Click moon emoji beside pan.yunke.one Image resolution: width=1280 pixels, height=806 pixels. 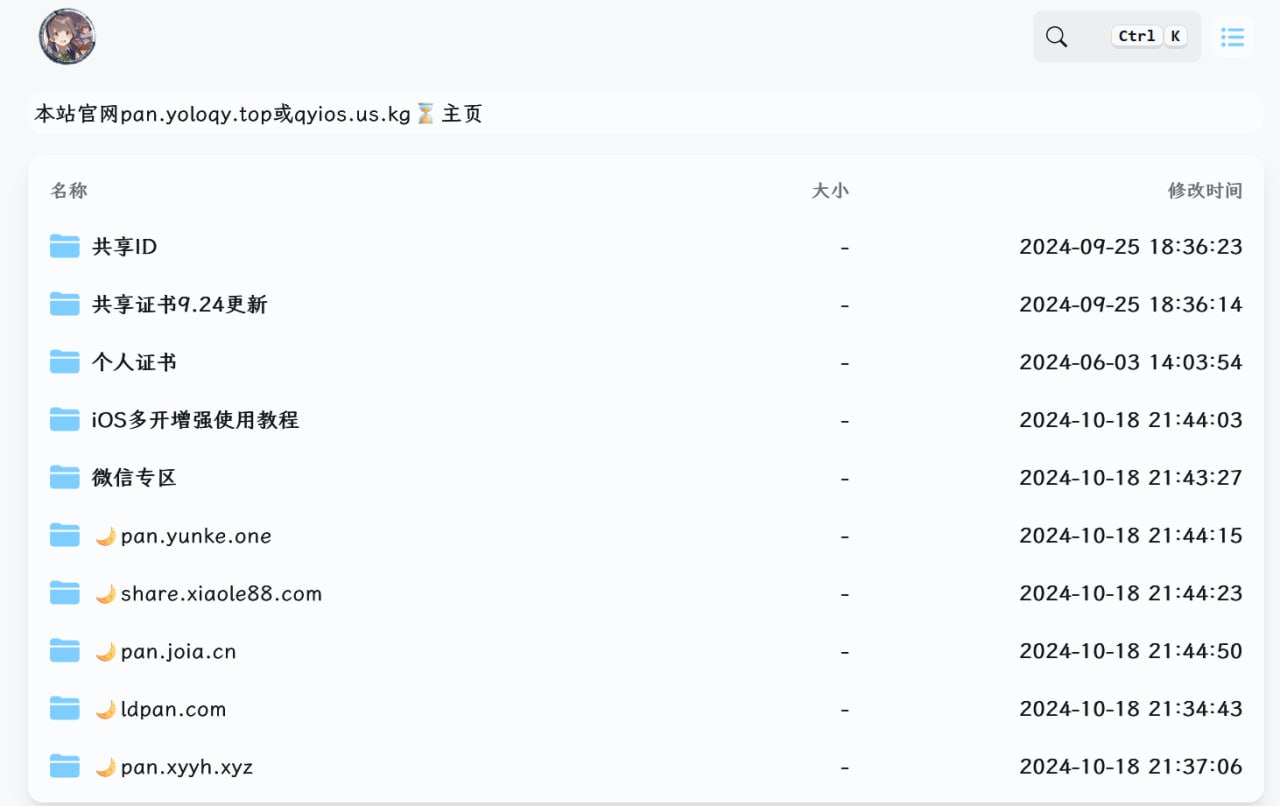click(105, 537)
